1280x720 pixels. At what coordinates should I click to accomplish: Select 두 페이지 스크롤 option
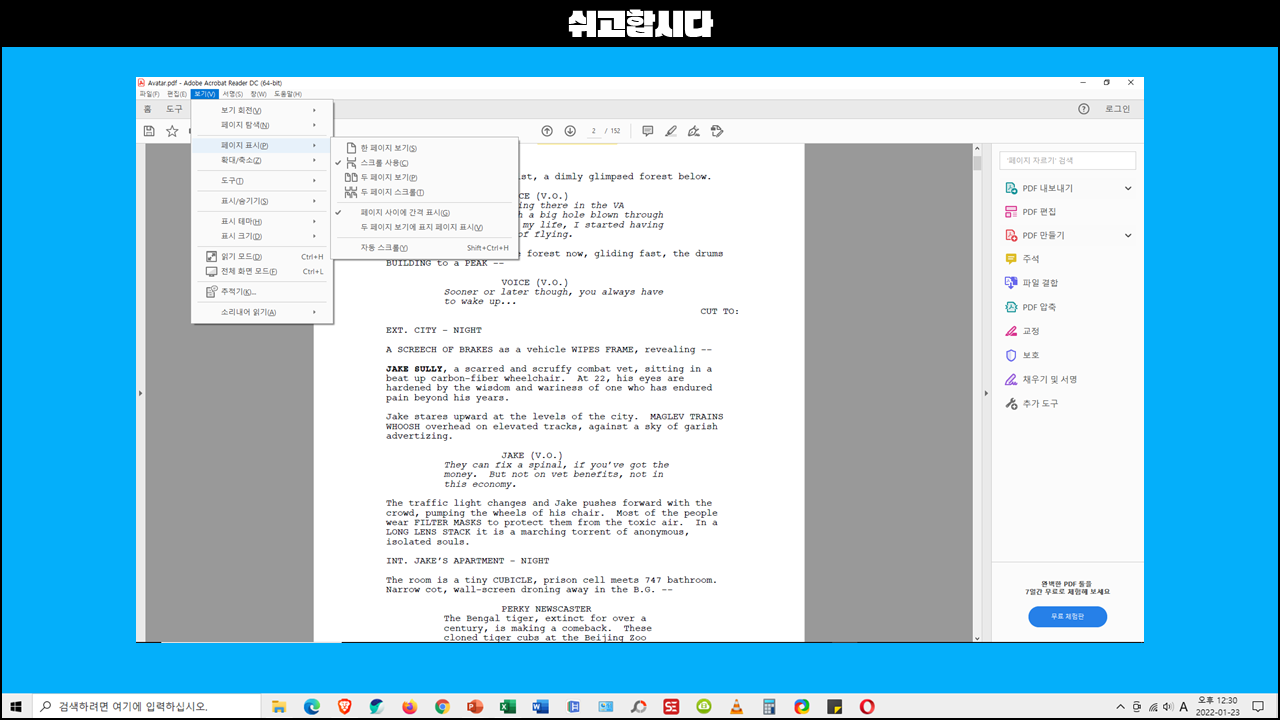coord(425,192)
